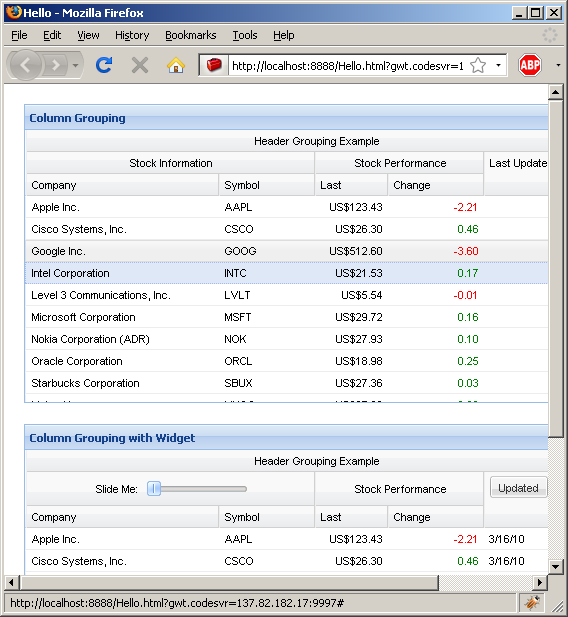The width and height of the screenshot is (568, 617).
Task: Click page scroll up arrow
Action: pyautogui.click(x=555, y=92)
